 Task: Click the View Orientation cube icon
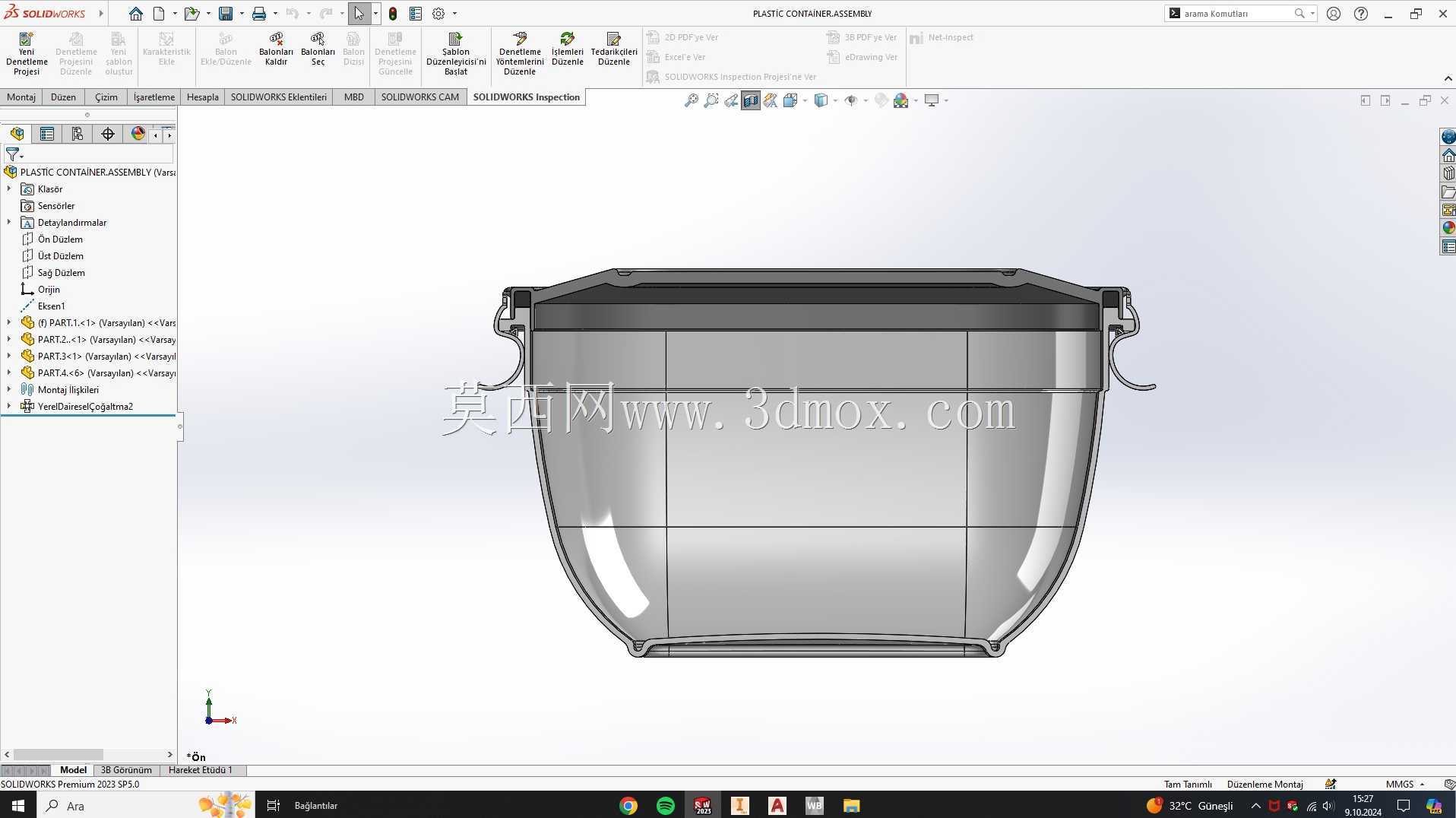790,100
